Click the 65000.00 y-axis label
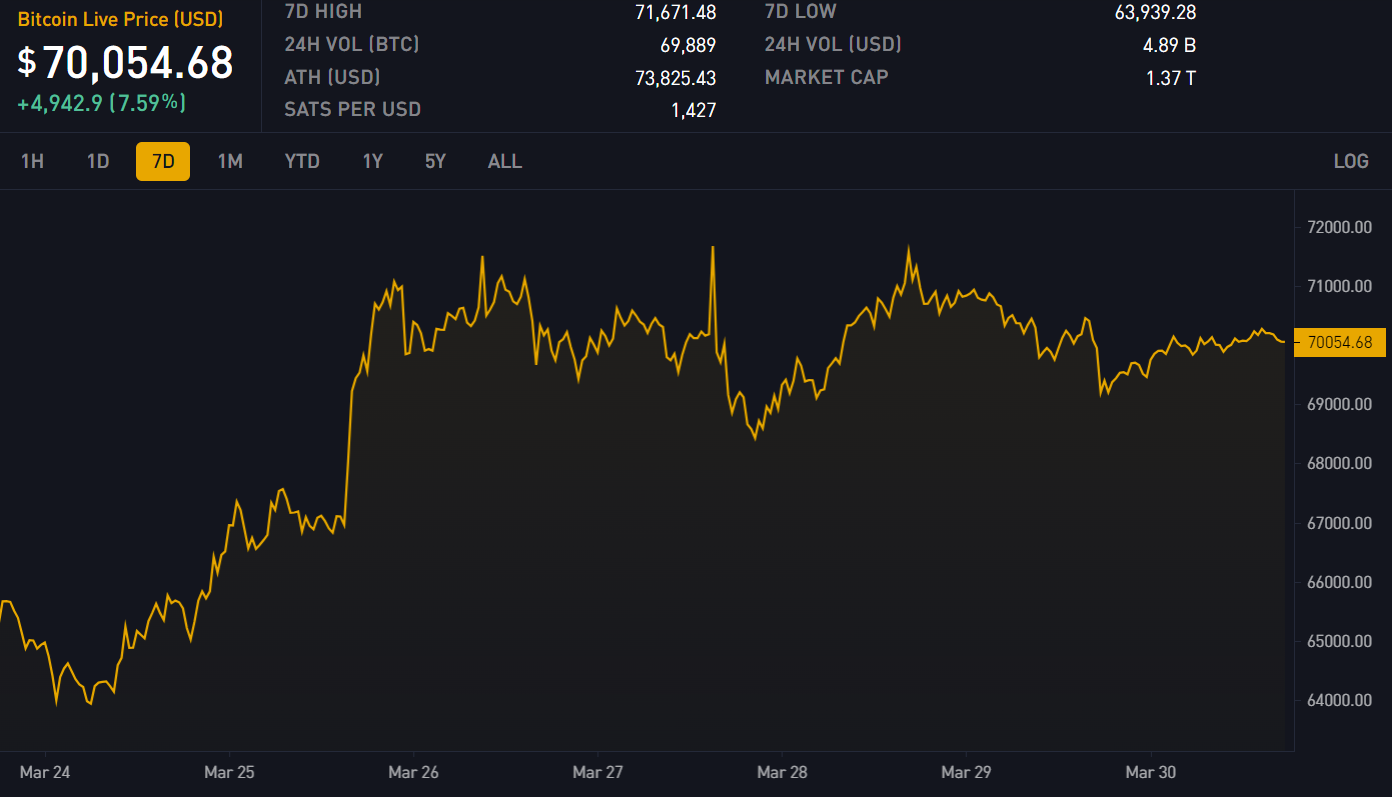The height and width of the screenshot is (797, 1392). click(1338, 641)
